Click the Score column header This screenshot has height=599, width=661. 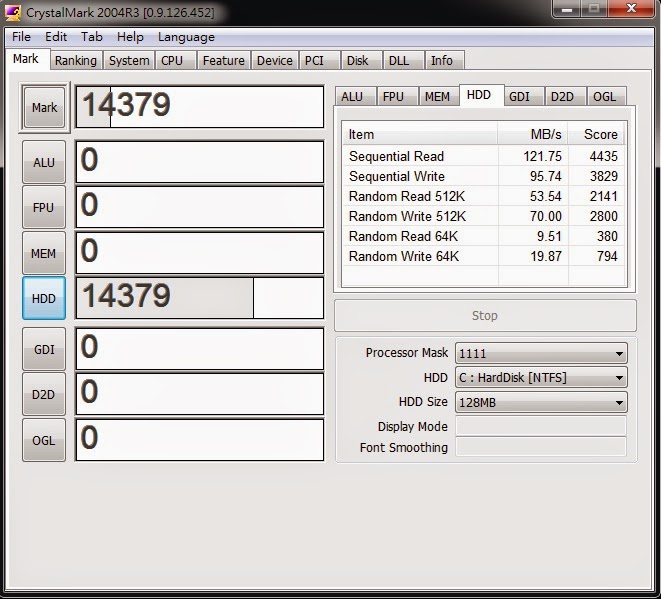tap(597, 134)
